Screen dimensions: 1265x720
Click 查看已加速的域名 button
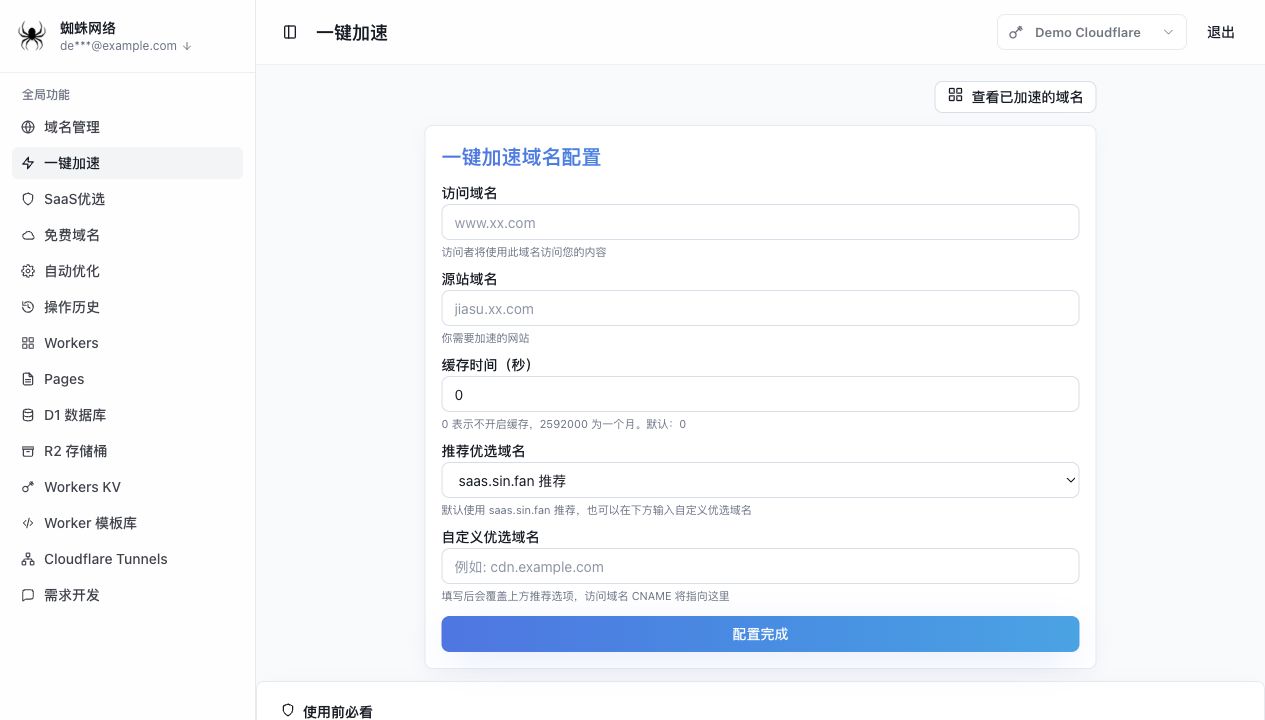[x=1015, y=97]
